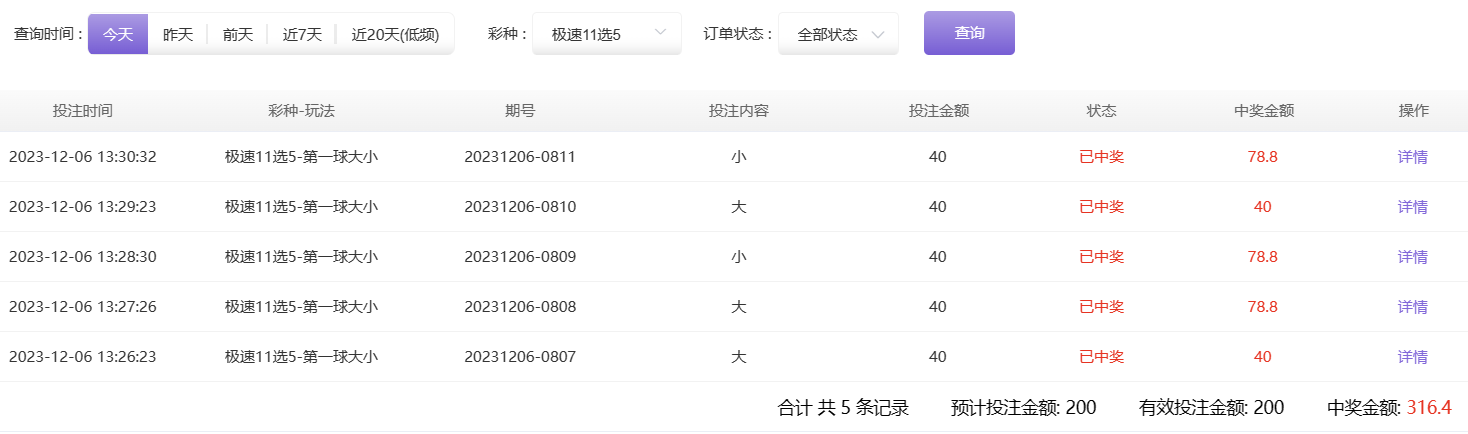Click the 中奖金额 column header
The width and height of the screenshot is (1468, 434).
1264,111
